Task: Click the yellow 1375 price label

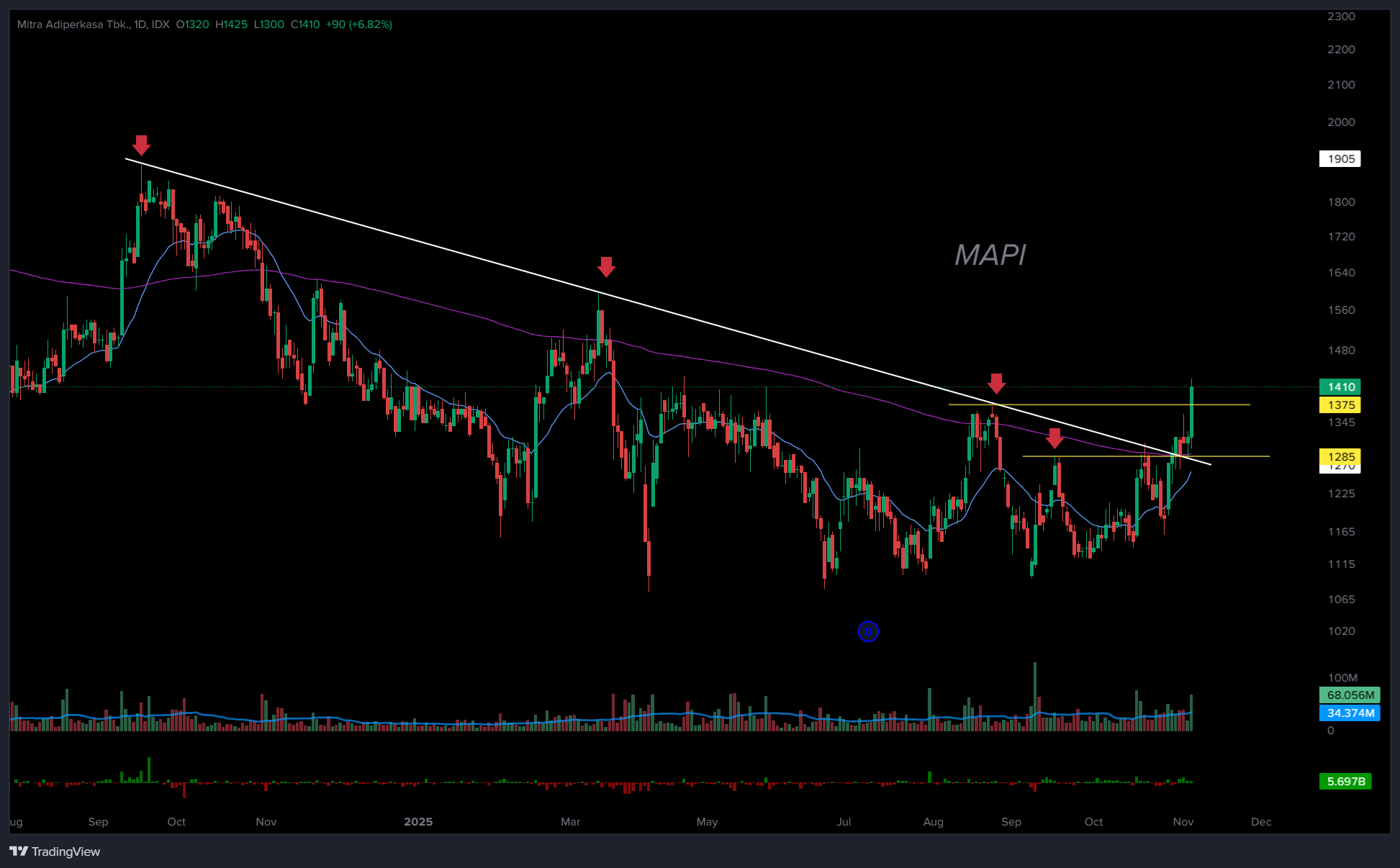Action: pyautogui.click(x=1340, y=405)
